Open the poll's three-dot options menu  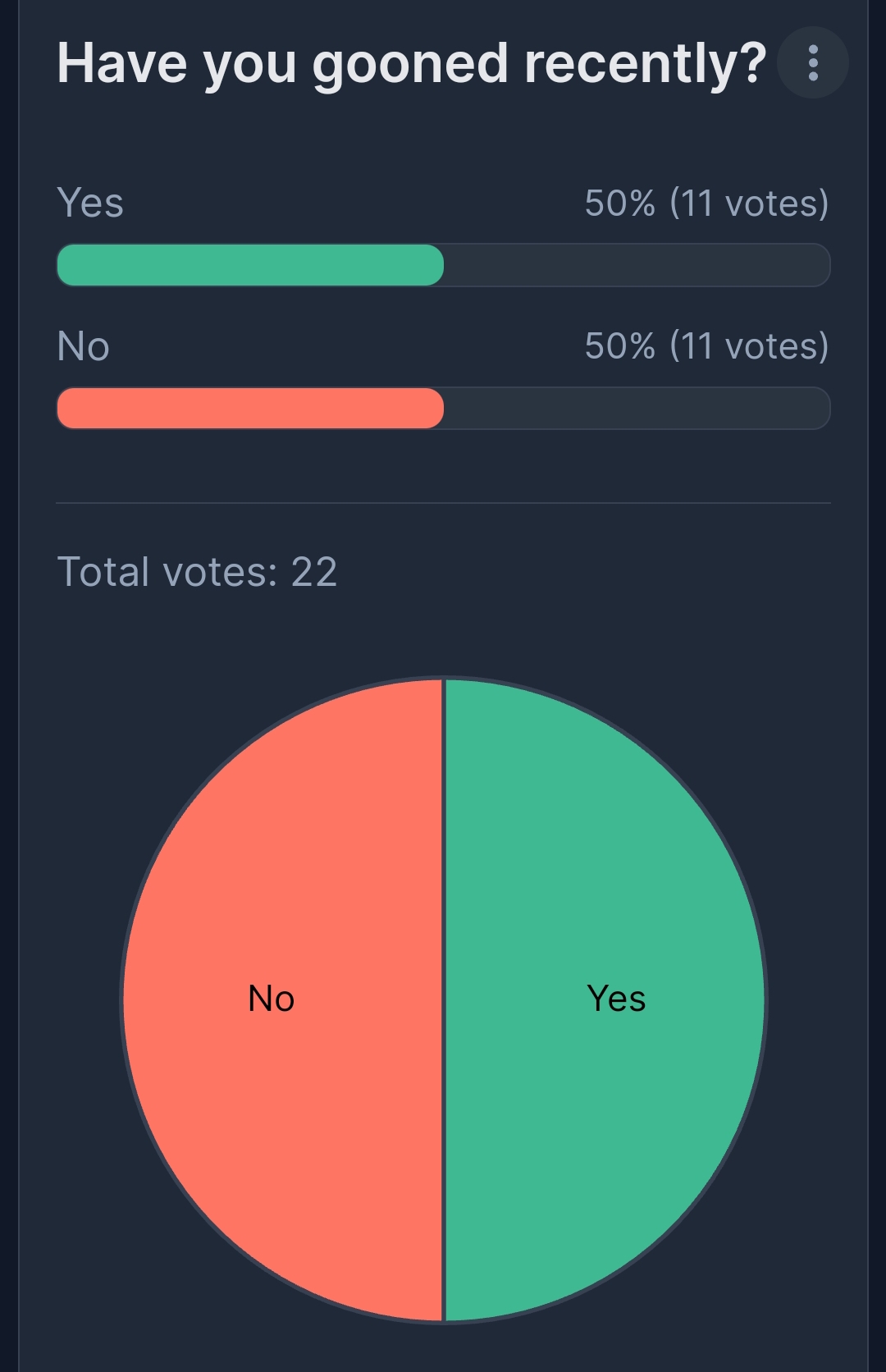coord(812,63)
